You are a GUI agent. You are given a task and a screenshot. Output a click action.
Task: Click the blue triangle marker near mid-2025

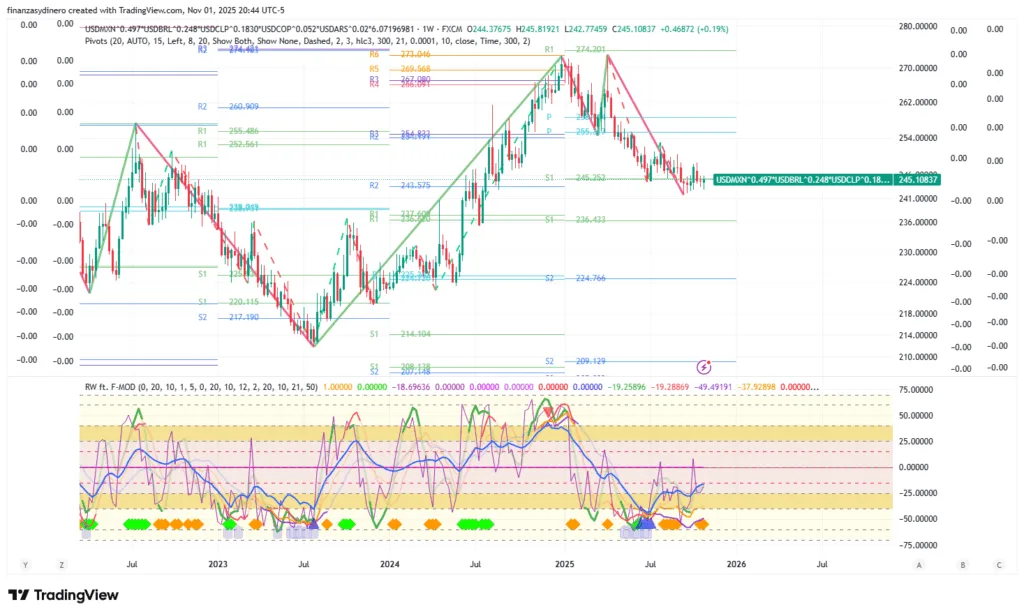pos(645,522)
